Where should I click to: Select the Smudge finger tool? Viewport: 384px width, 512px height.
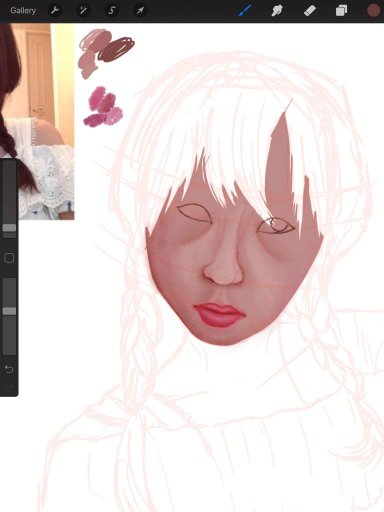pos(277,11)
